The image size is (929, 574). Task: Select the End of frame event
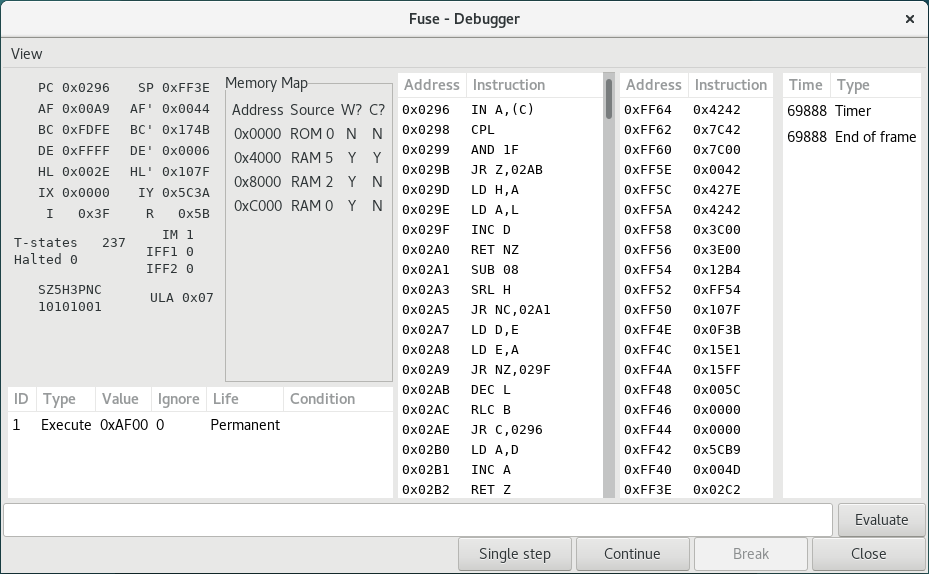click(x=850, y=137)
